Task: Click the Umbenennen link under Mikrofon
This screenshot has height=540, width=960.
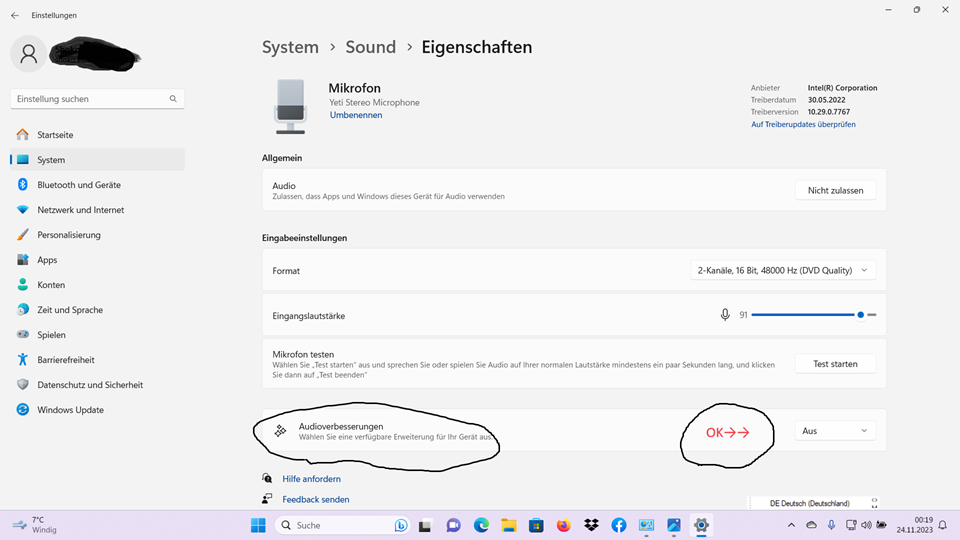Action: tap(356, 115)
